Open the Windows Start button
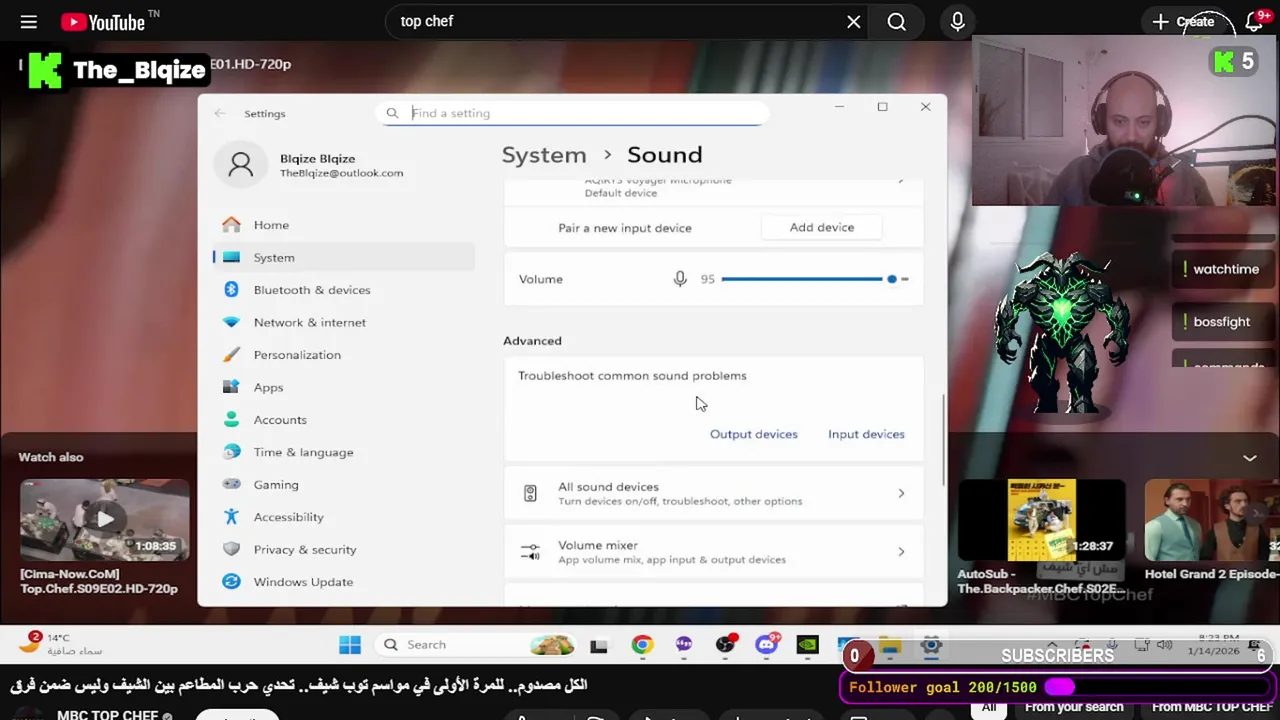Image resolution: width=1280 pixels, height=720 pixels. click(x=349, y=645)
